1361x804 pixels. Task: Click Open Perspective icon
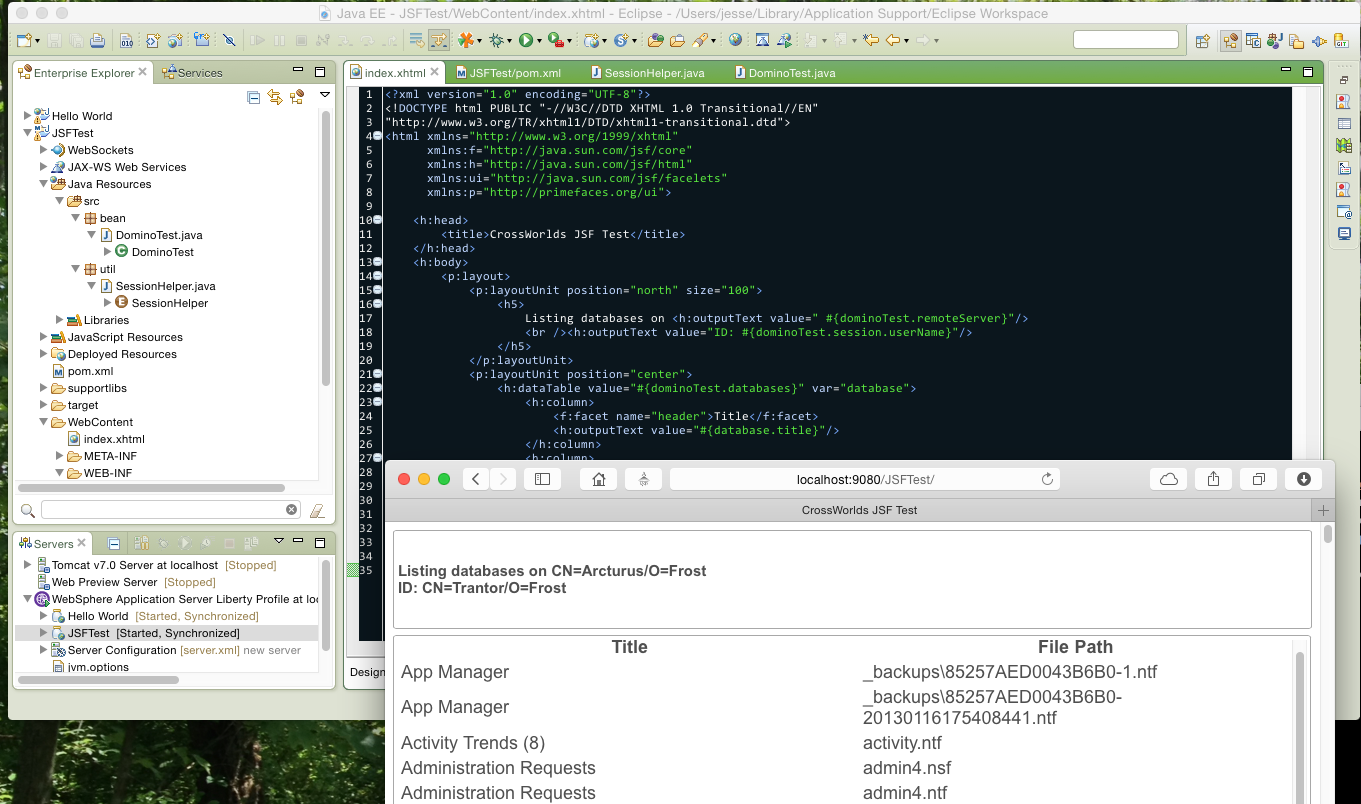(x=1203, y=41)
